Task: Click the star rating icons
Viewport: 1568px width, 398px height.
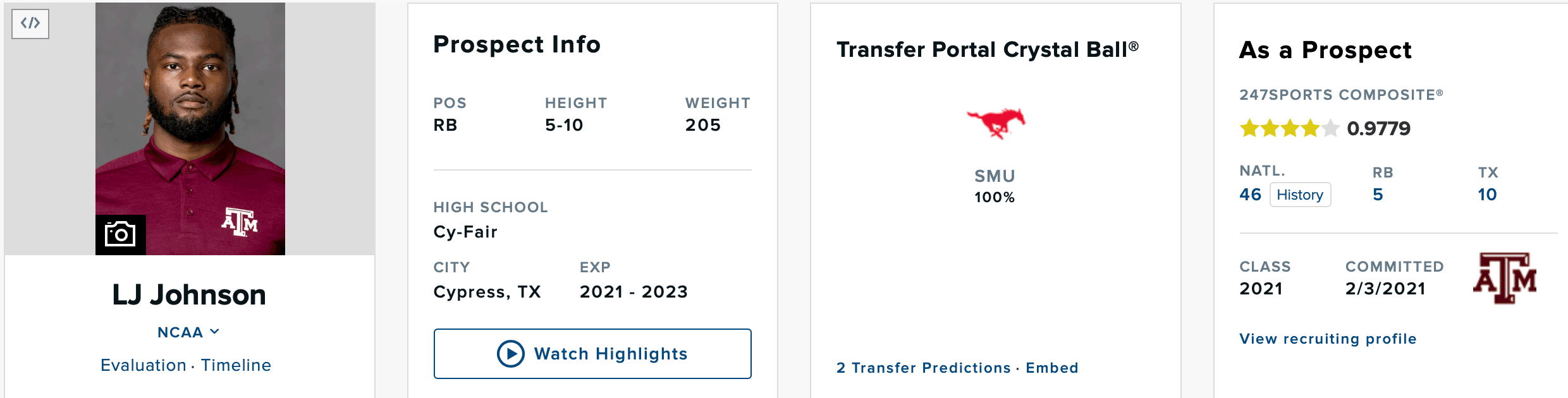Action: pyautogui.click(x=1289, y=128)
